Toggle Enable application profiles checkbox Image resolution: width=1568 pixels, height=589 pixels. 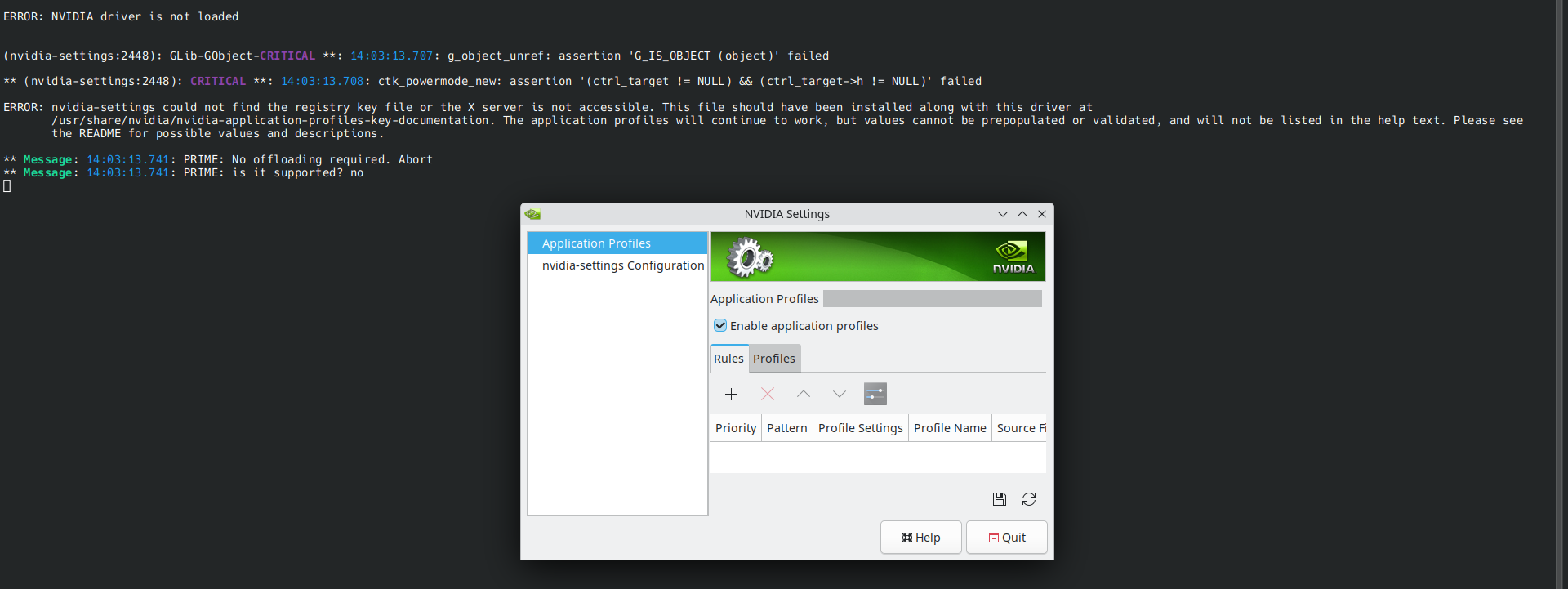(720, 325)
